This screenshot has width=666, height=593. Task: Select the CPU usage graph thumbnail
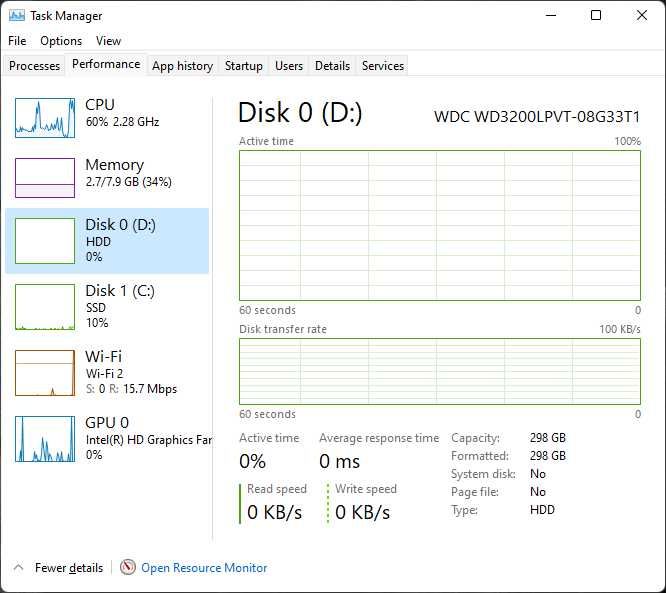[45, 118]
